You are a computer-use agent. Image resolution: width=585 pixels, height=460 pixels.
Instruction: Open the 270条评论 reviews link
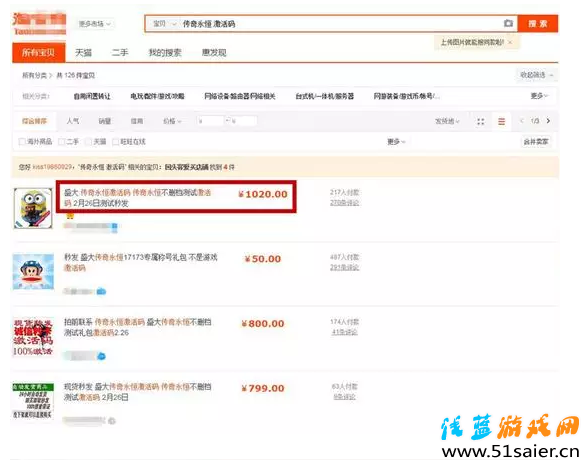click(344, 203)
